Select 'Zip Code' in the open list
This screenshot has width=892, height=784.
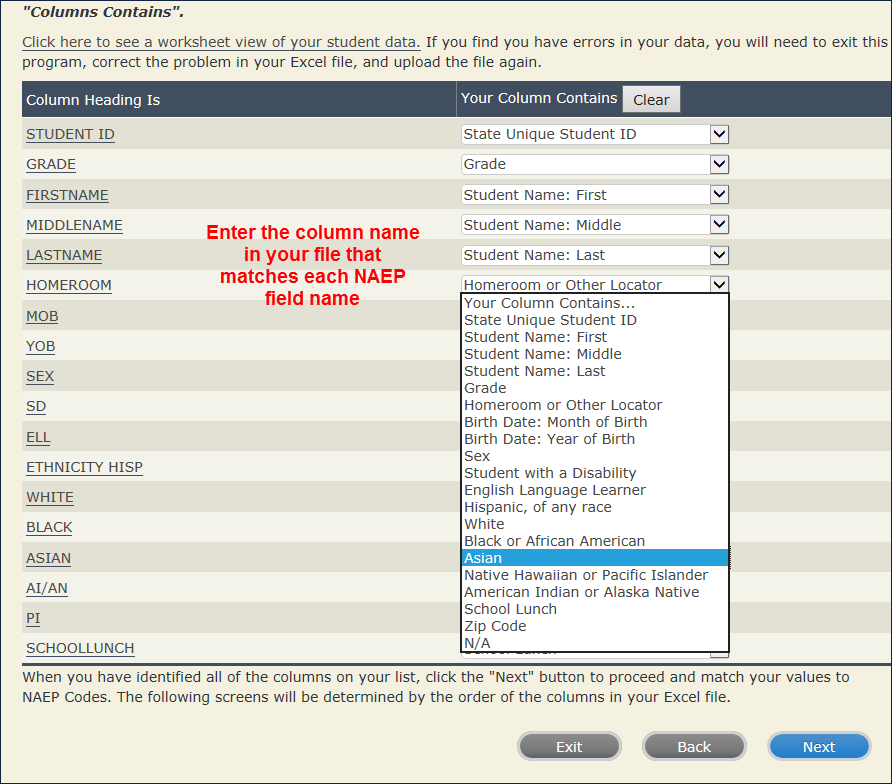tap(595, 626)
